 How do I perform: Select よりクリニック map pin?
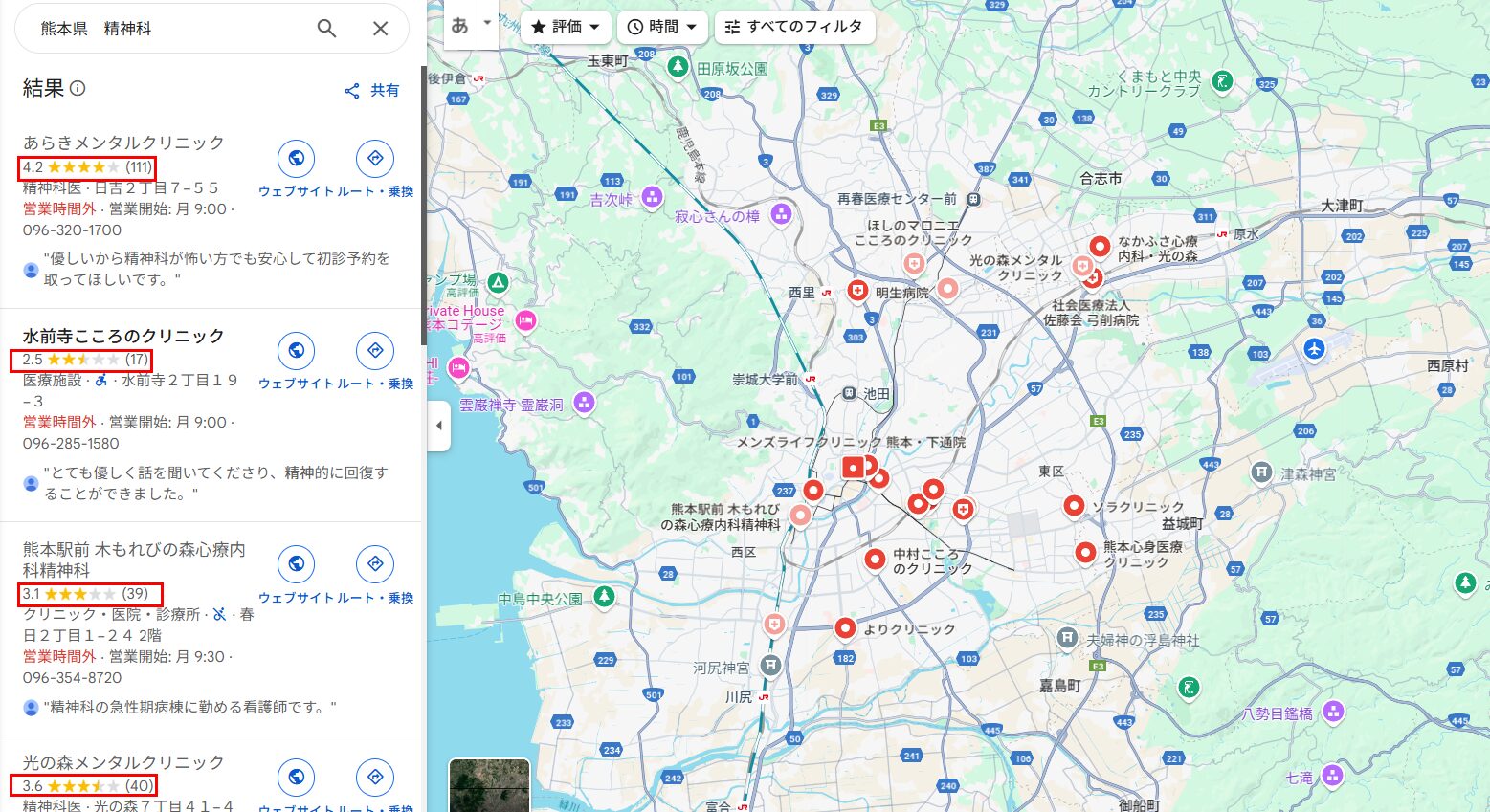coord(844,628)
